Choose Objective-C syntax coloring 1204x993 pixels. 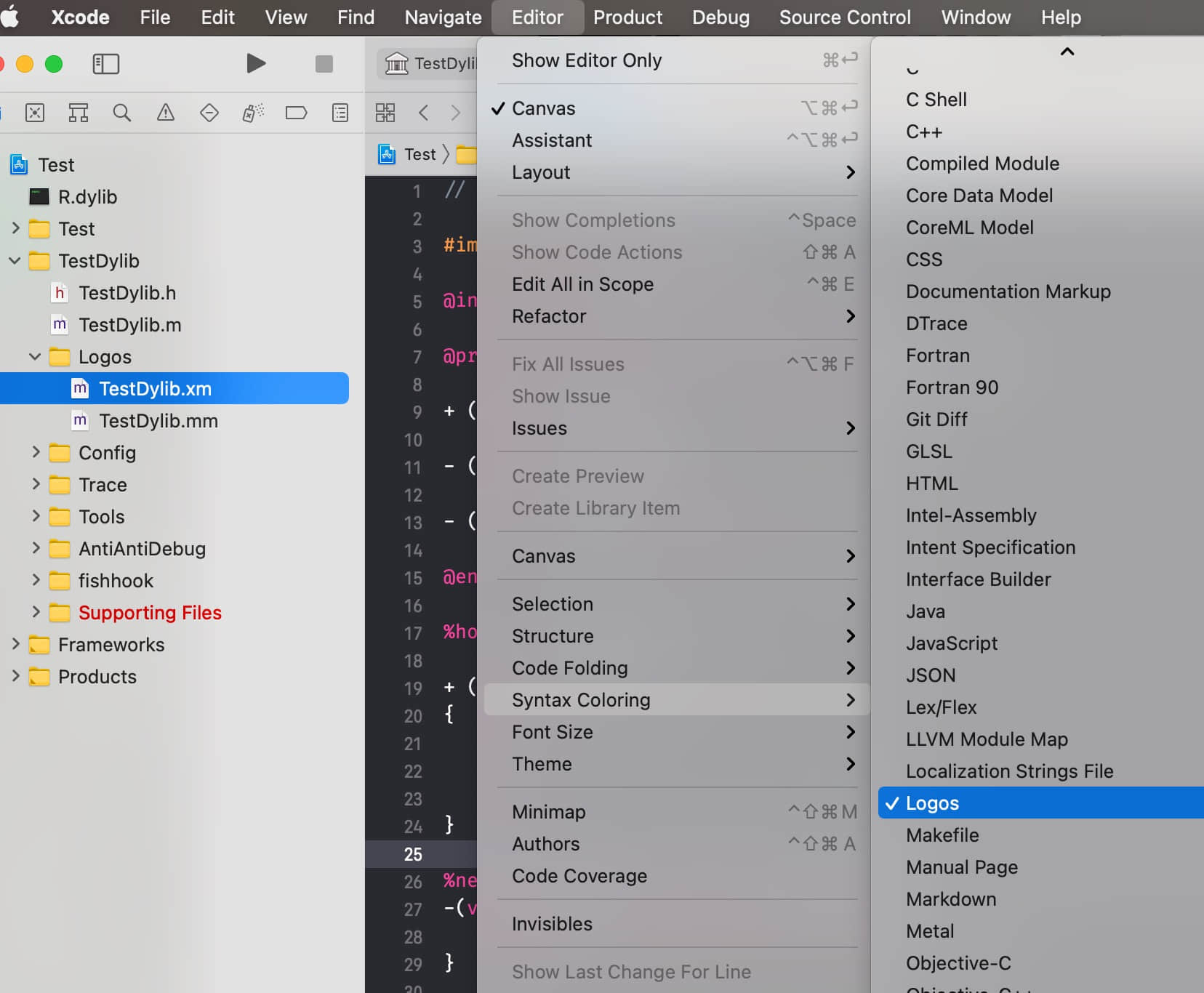[x=1041, y=963]
